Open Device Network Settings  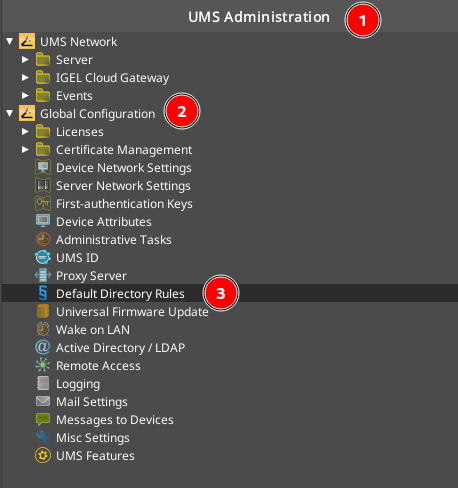[x=124, y=168]
